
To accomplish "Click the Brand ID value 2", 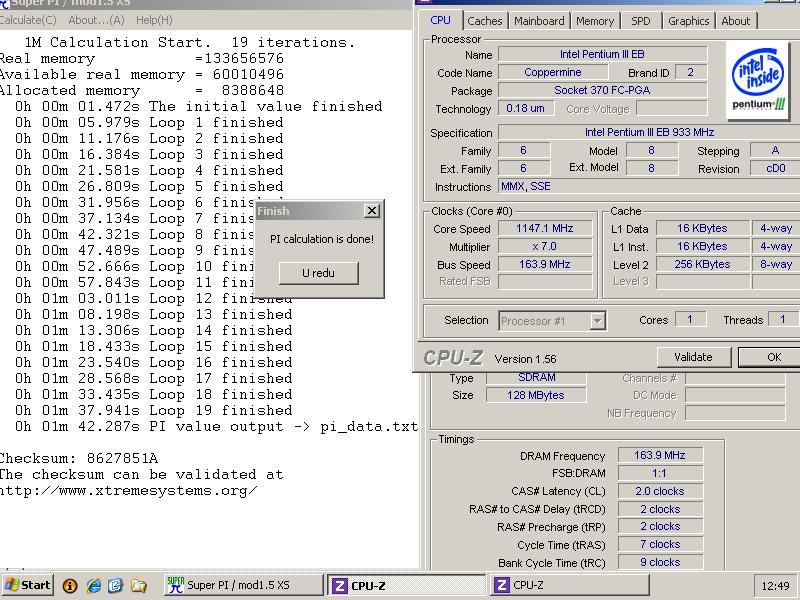I will click(690, 72).
